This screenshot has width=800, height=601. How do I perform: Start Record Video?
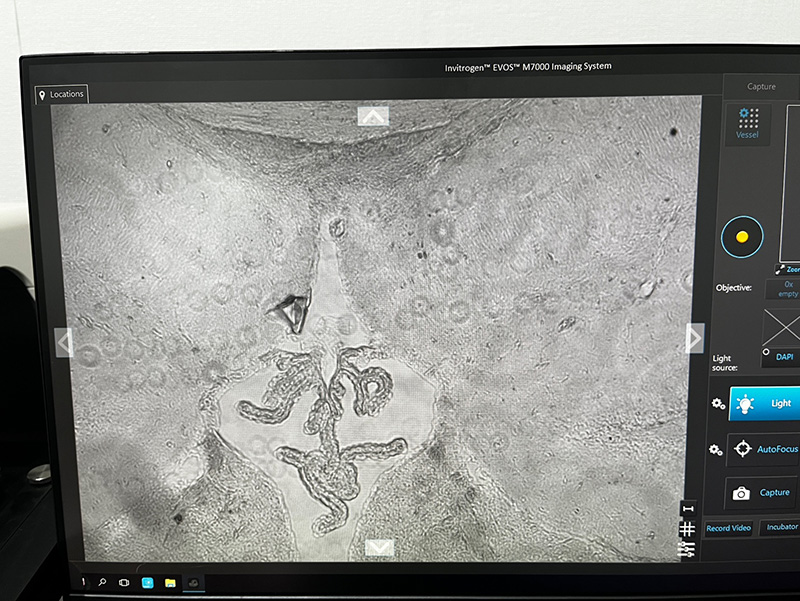pos(730,527)
